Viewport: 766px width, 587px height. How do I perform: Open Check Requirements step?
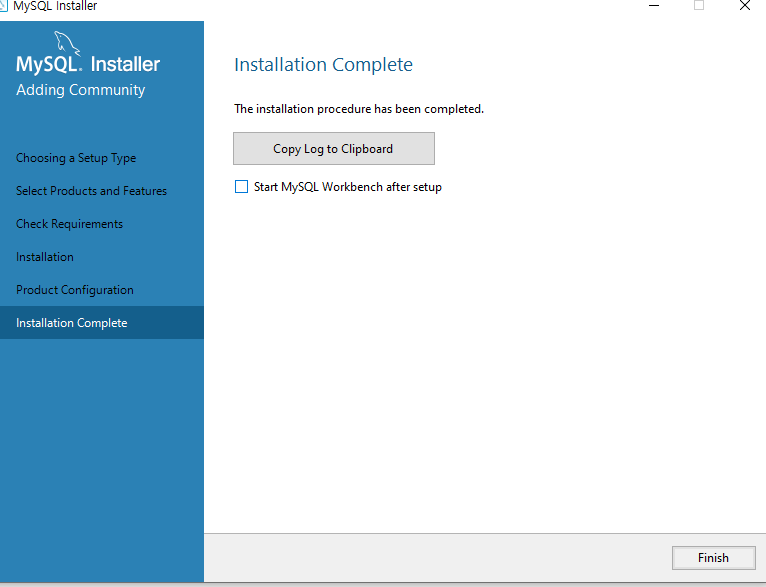(69, 224)
